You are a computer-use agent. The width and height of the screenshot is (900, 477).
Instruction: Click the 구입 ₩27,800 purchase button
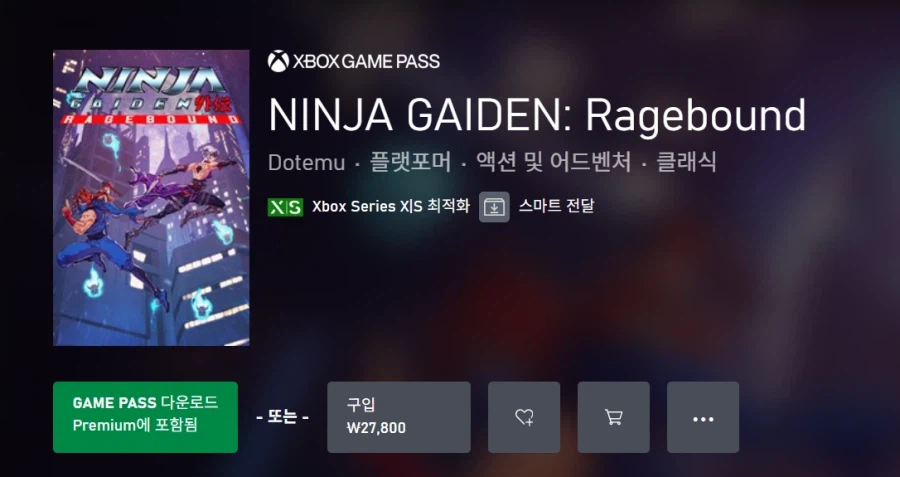399,417
